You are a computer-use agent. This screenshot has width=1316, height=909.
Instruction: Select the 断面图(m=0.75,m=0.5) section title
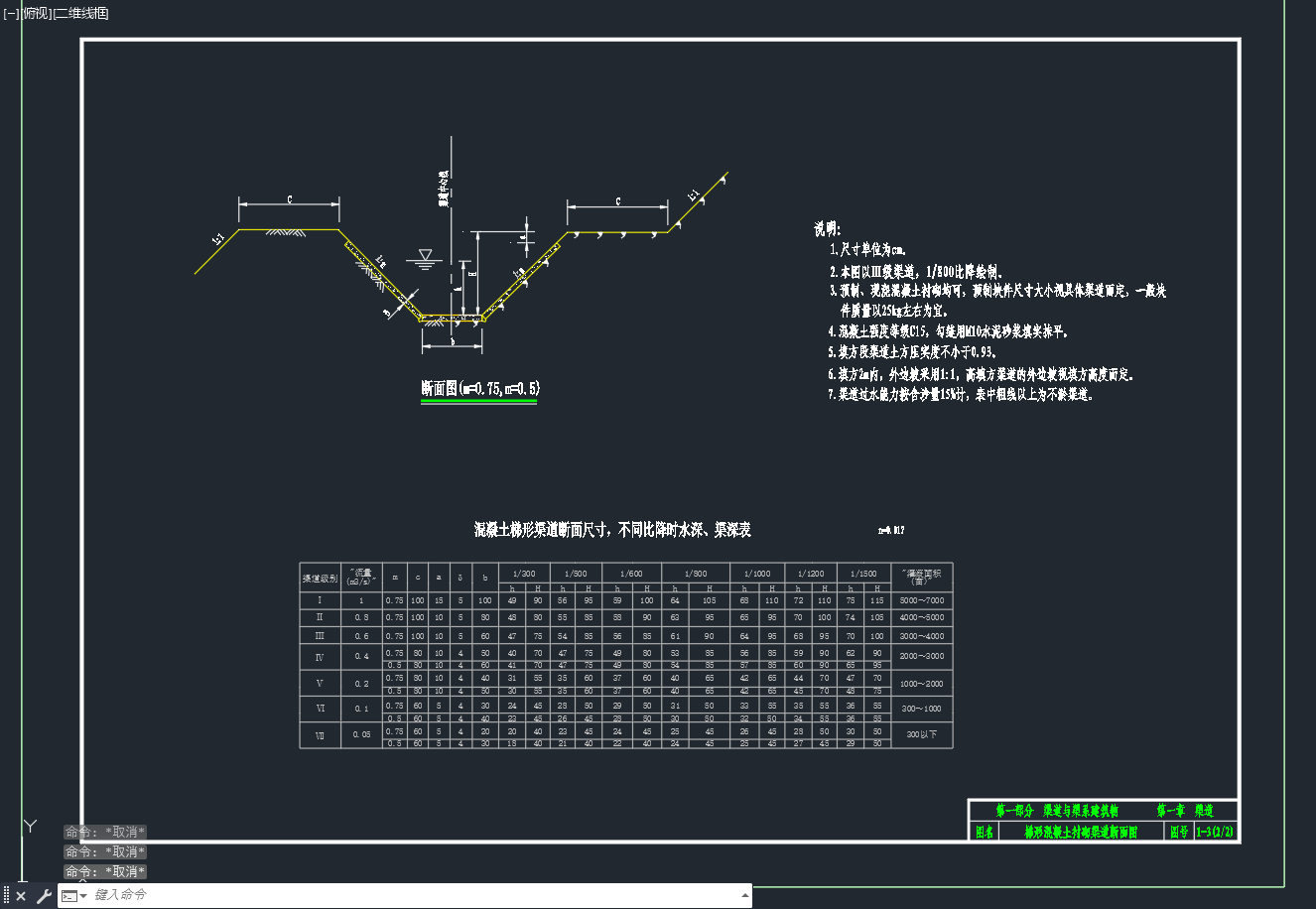(x=480, y=389)
